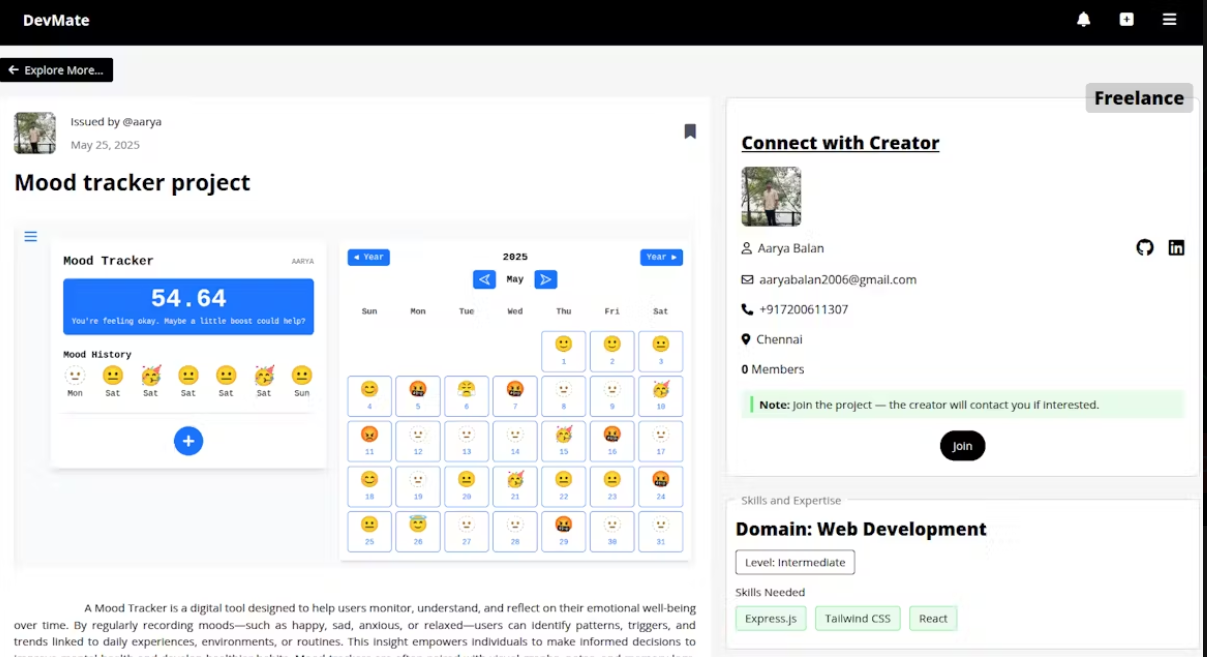This screenshot has width=1207, height=657.
Task: Select the React skill tag
Action: 933,618
